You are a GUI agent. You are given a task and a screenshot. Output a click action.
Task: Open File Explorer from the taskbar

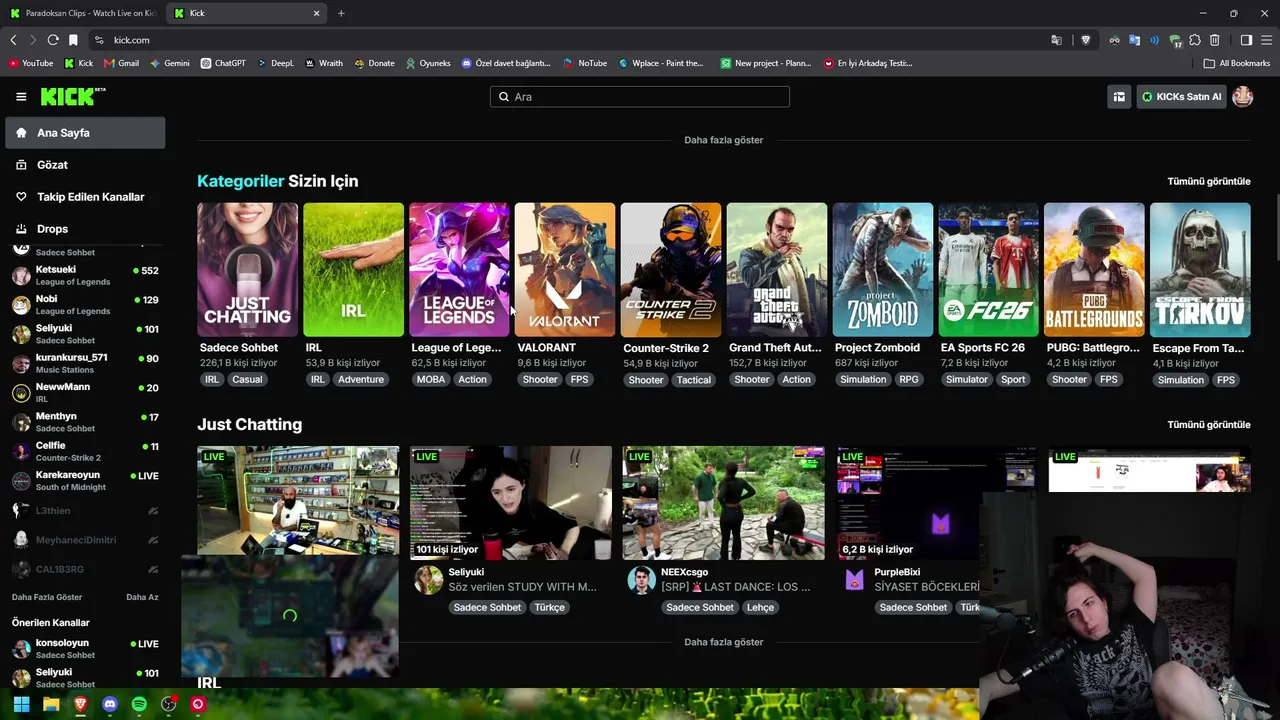point(51,704)
